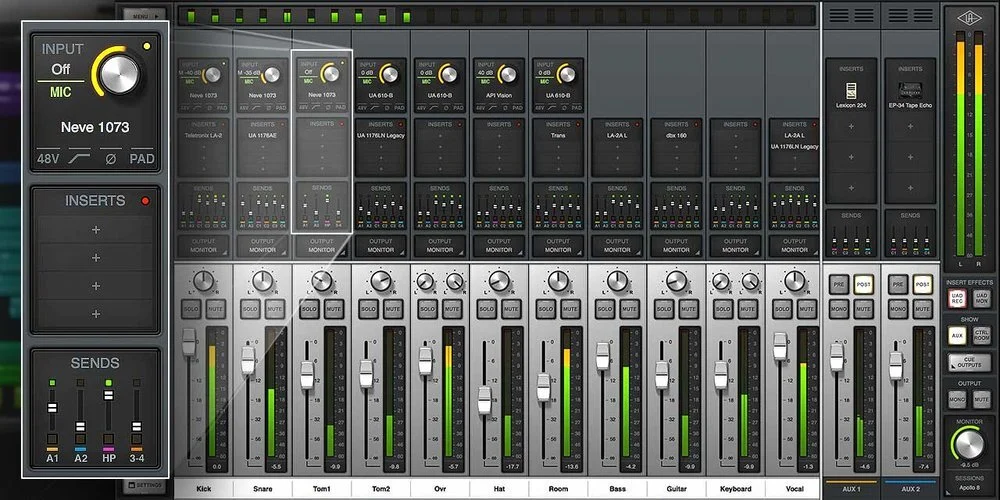Screen dimensions: 1000x500
Task: Select the Guitar channel name label
Action: (676, 489)
